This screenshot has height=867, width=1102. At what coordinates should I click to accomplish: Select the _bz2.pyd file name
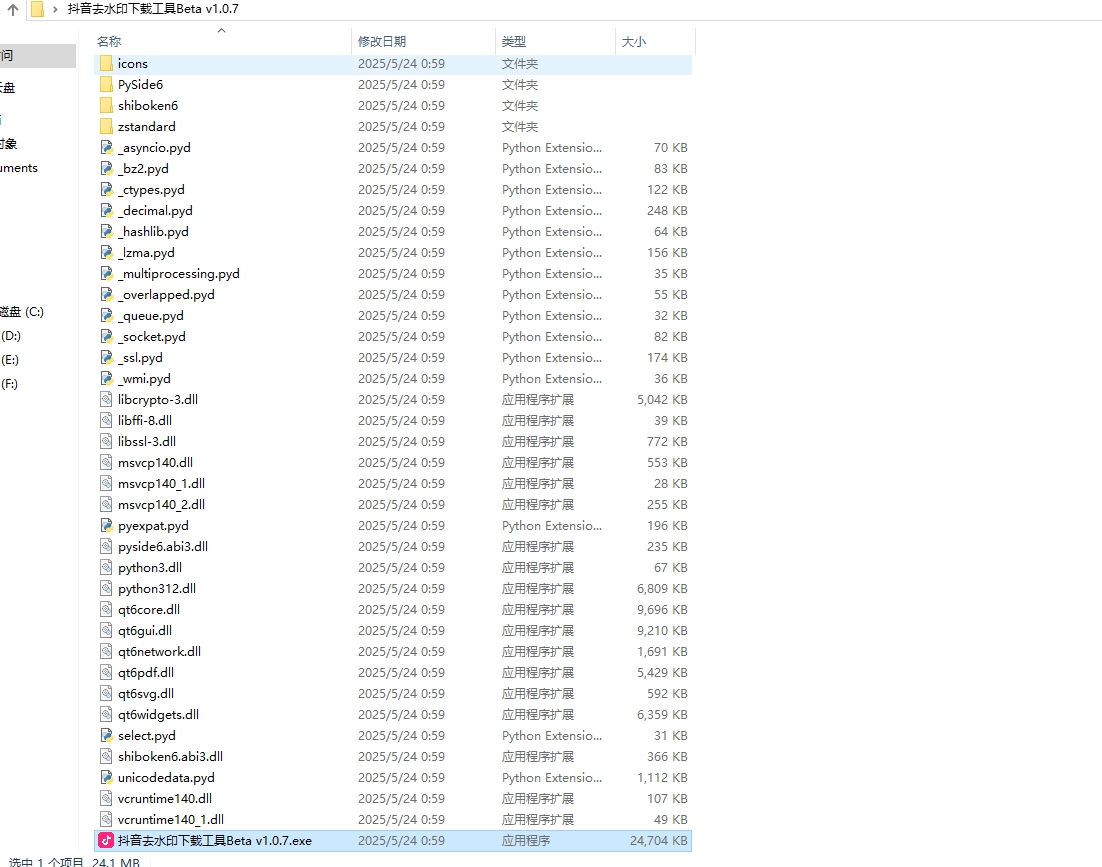(143, 169)
